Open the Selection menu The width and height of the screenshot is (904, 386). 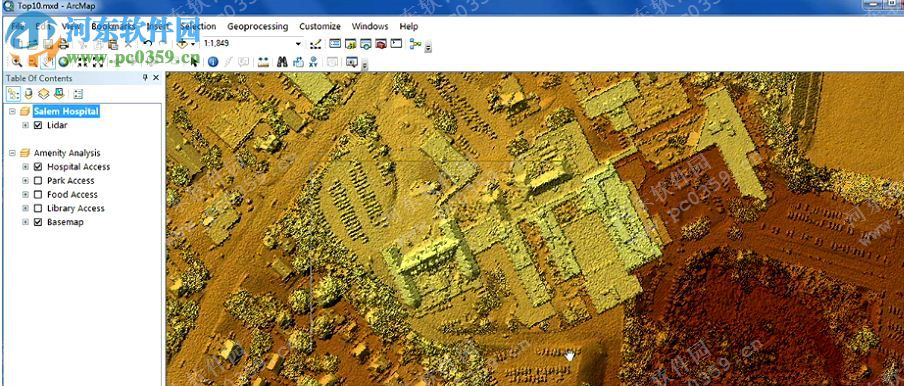pos(198,26)
